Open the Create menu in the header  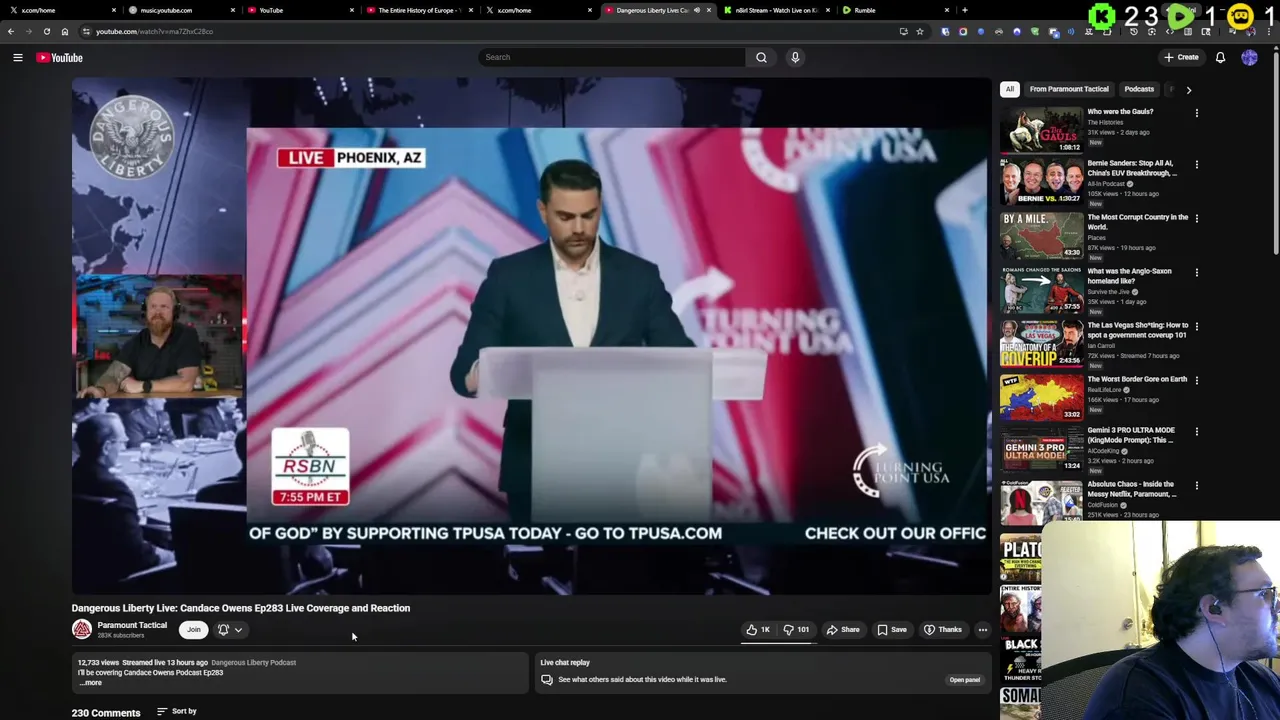click(1181, 57)
